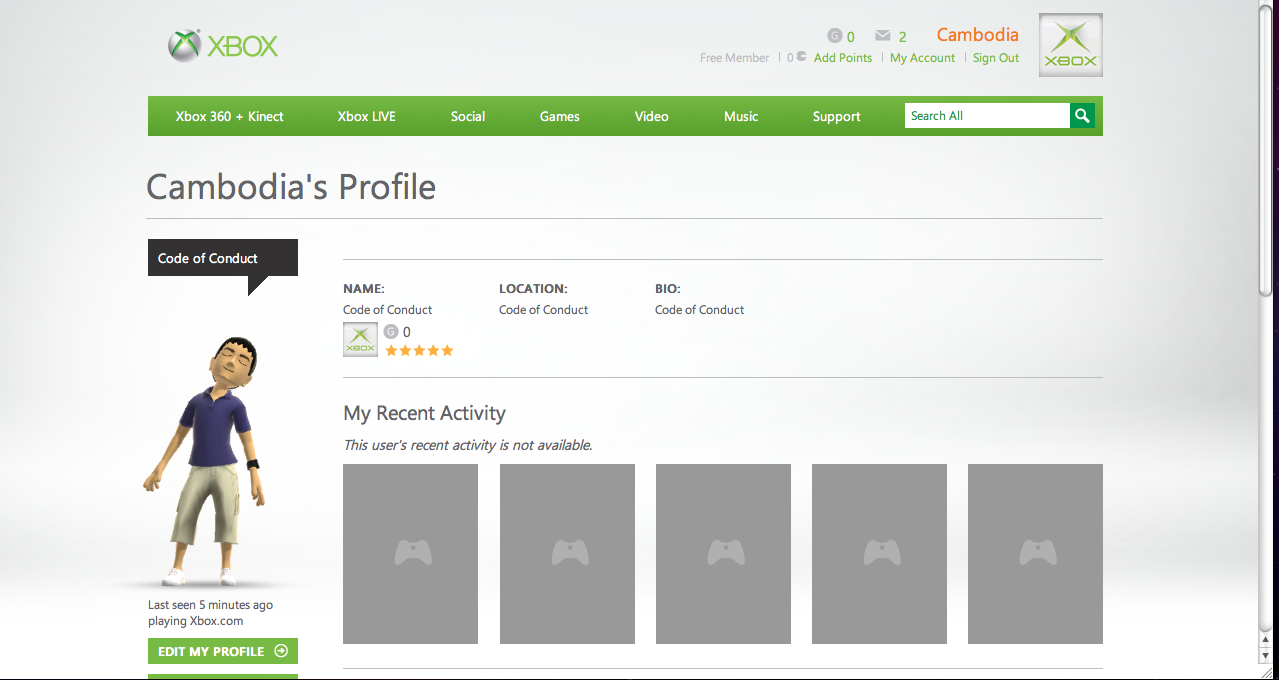Click the My Recent Activity heading

[425, 413]
